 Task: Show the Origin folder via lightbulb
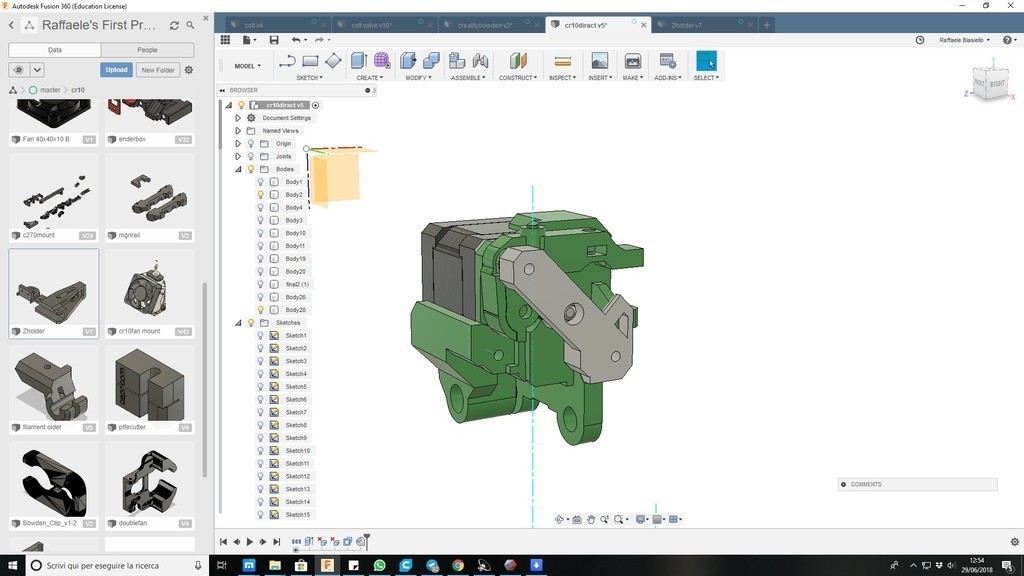pos(251,144)
